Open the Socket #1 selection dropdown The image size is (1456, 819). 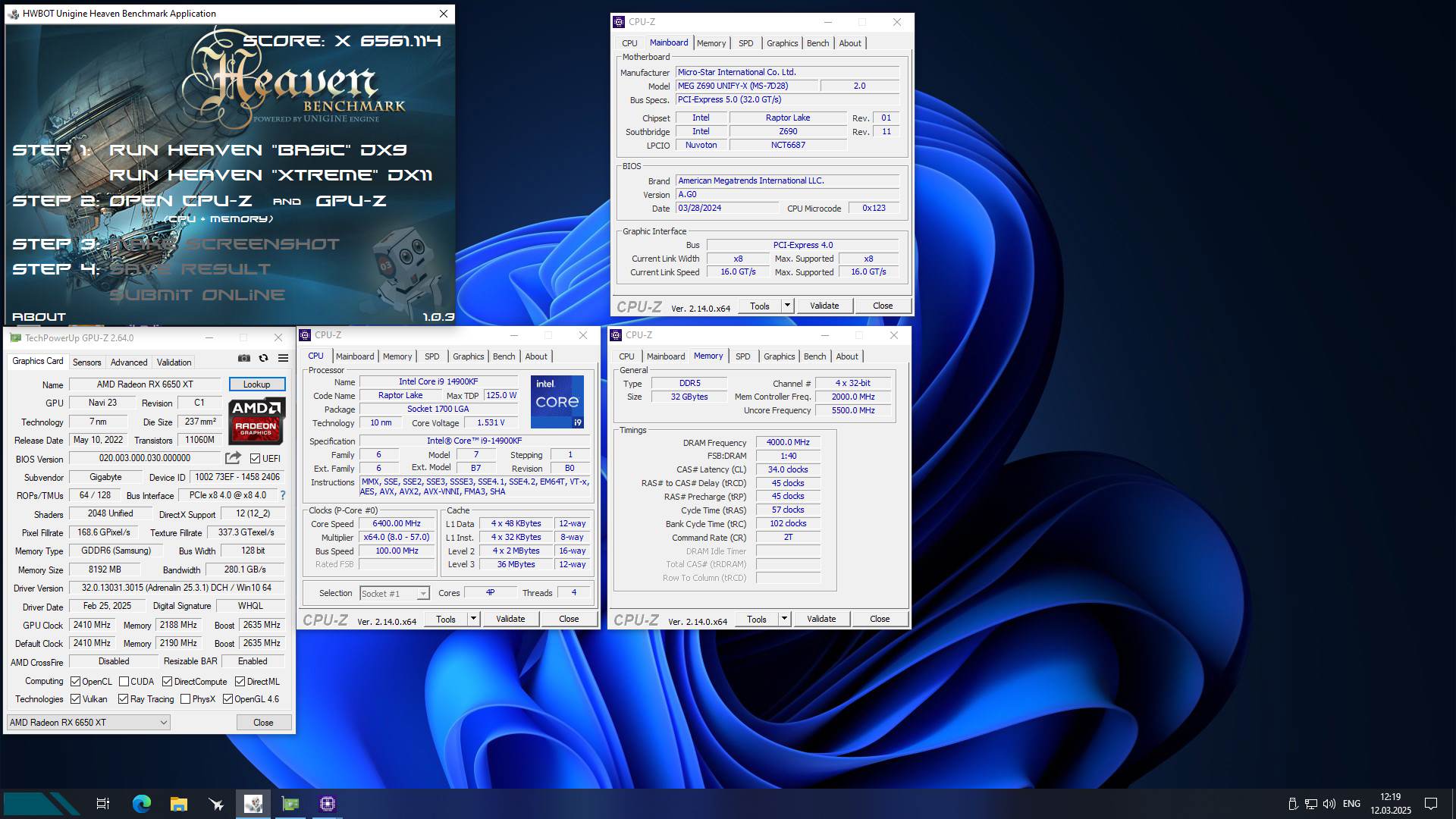pos(394,594)
